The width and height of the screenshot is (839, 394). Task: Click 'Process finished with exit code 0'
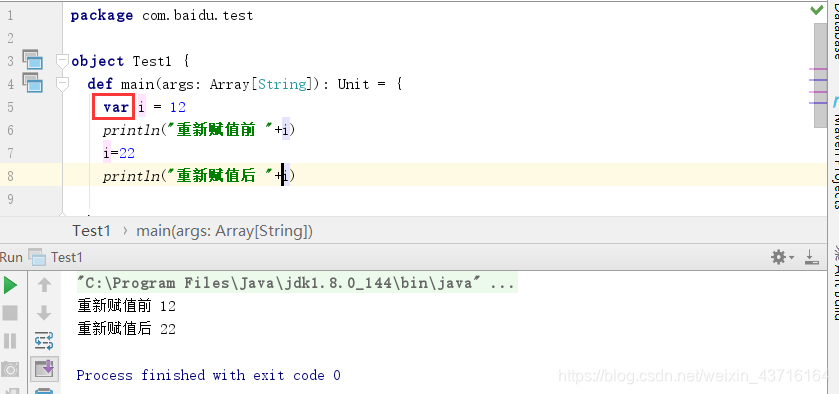point(208,375)
